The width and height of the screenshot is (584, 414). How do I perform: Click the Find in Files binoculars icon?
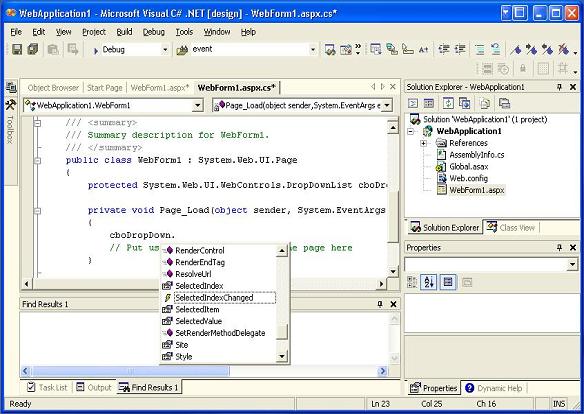(182, 50)
